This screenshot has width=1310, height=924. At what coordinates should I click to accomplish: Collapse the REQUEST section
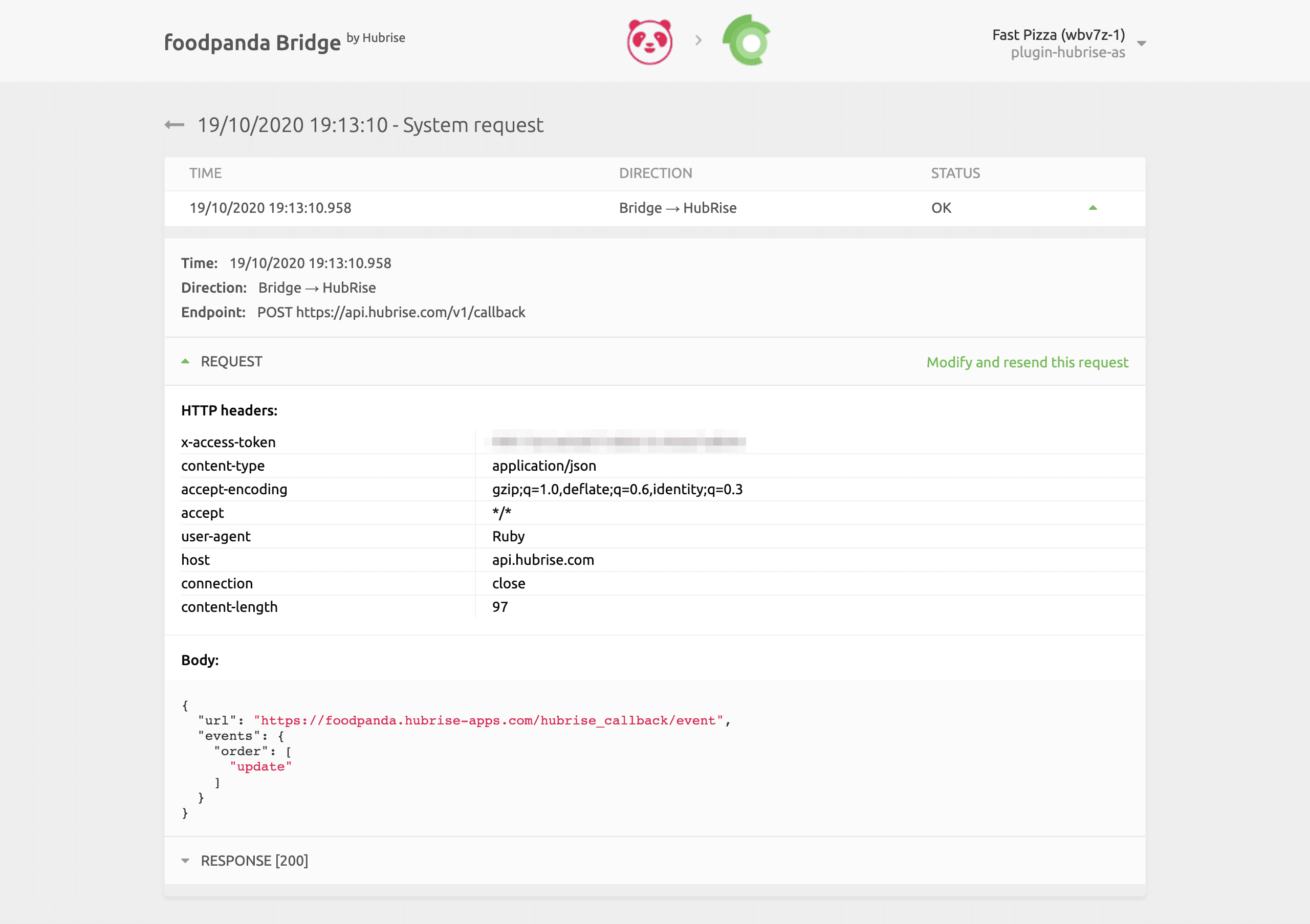[185, 362]
